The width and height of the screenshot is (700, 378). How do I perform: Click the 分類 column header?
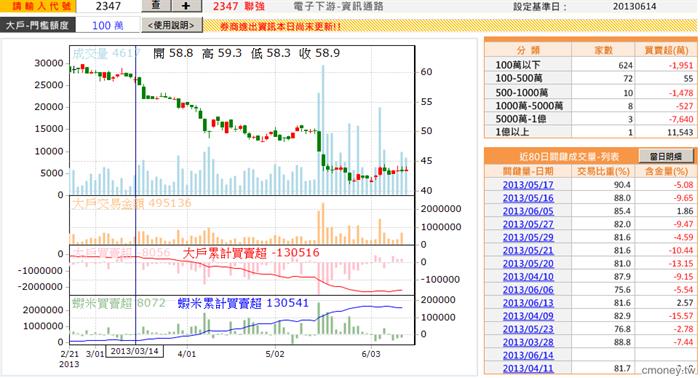528,50
